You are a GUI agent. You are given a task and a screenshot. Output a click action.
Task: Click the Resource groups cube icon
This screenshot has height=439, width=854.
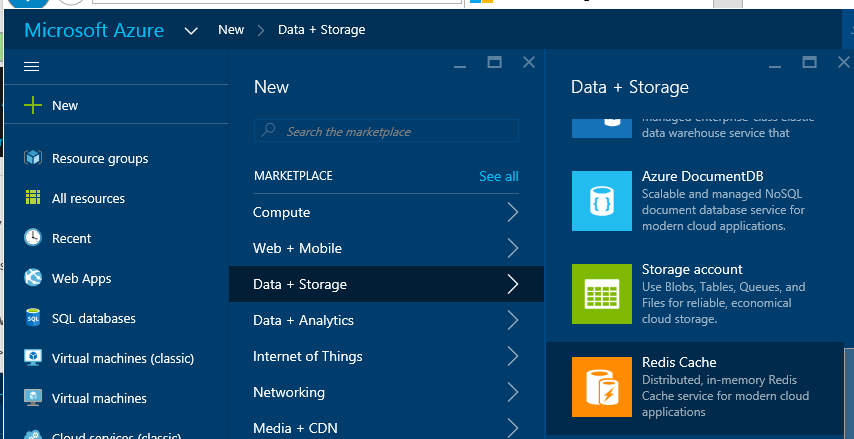33,158
